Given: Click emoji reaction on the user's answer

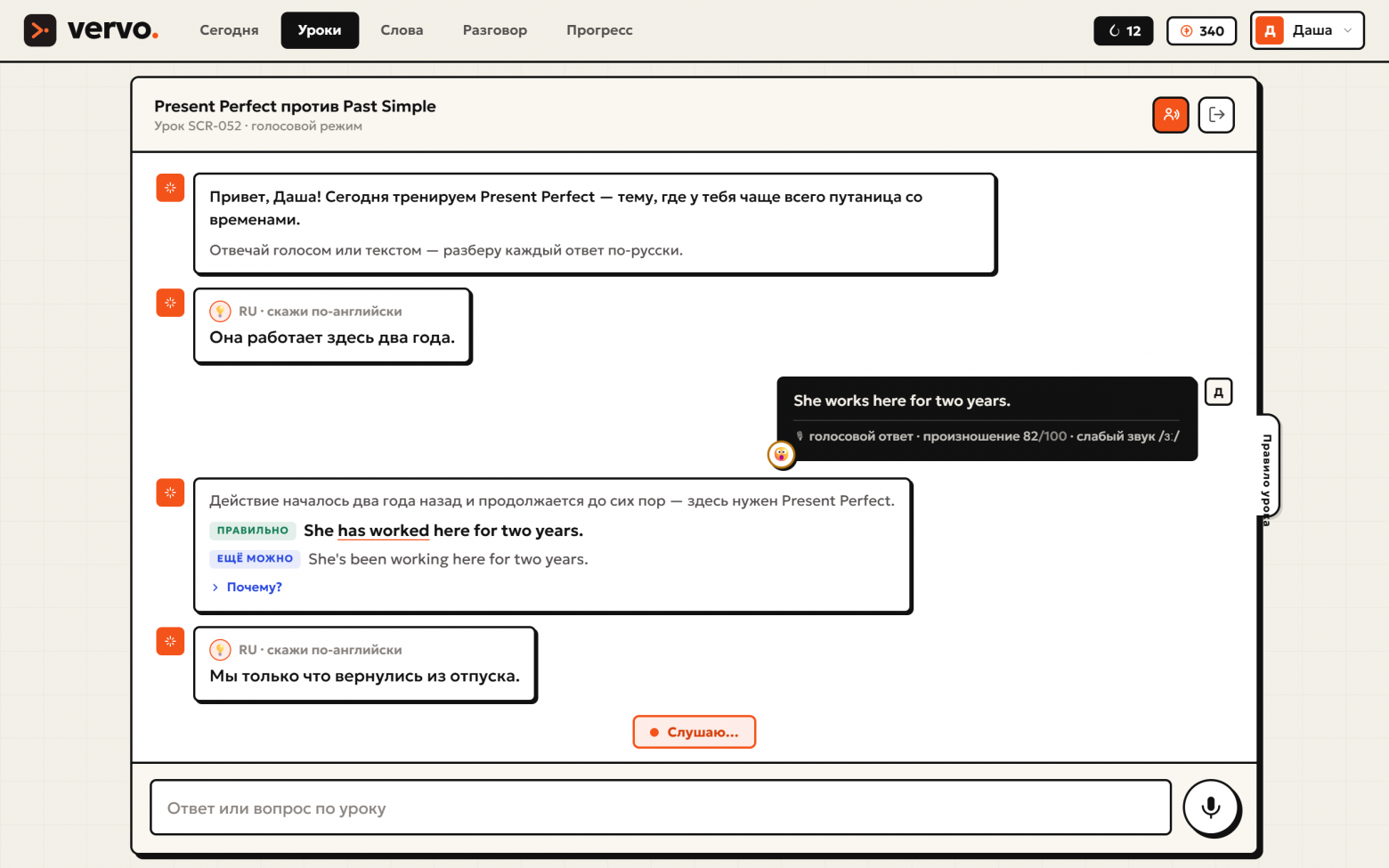Looking at the screenshot, I should (781, 455).
